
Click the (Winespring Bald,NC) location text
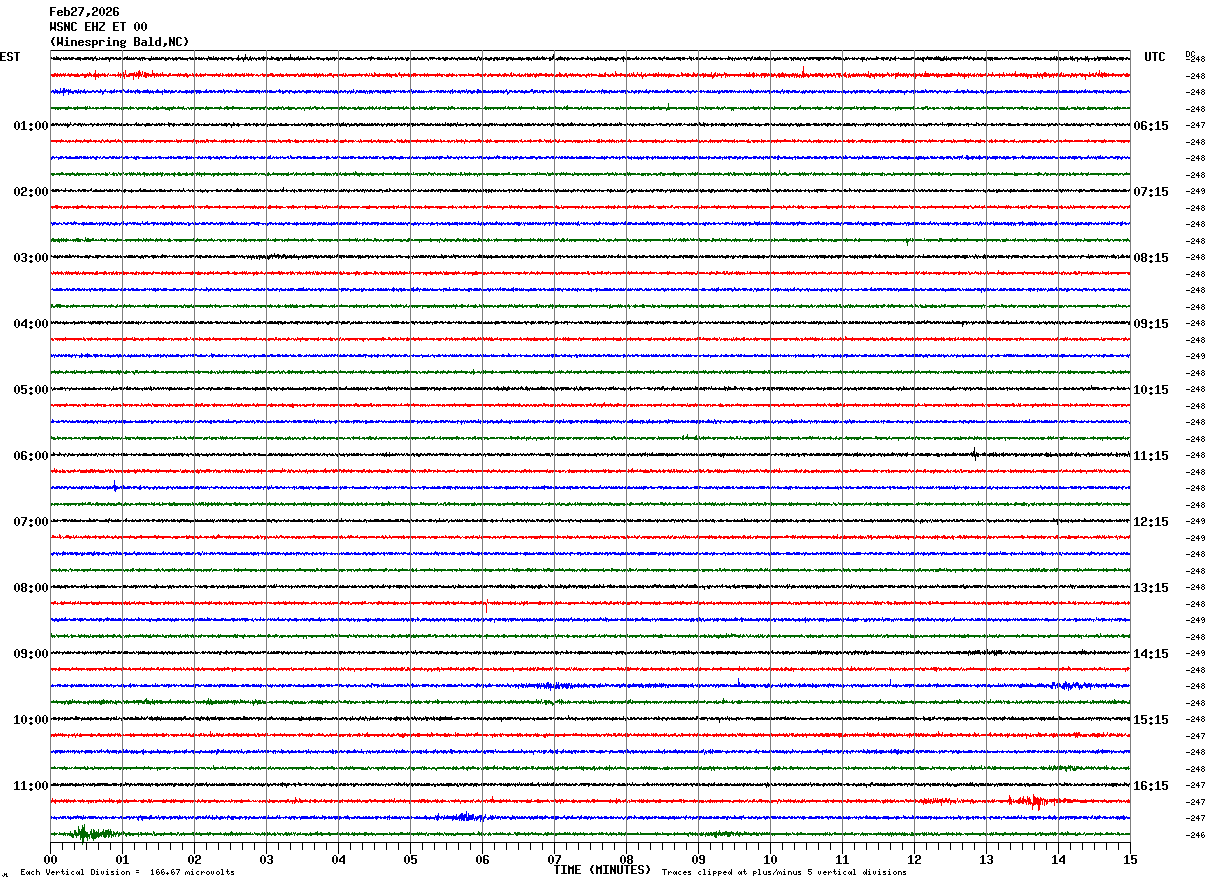[119, 42]
